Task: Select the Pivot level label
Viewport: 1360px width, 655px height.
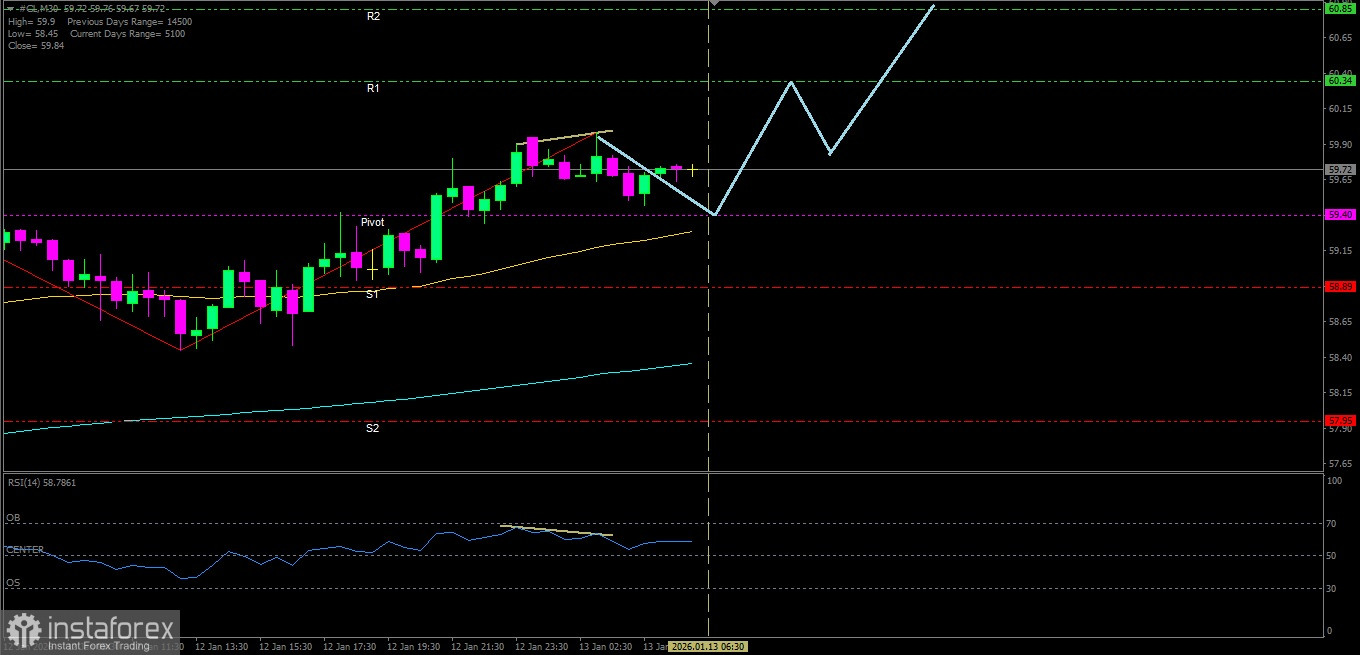Action: pyautogui.click(x=372, y=223)
